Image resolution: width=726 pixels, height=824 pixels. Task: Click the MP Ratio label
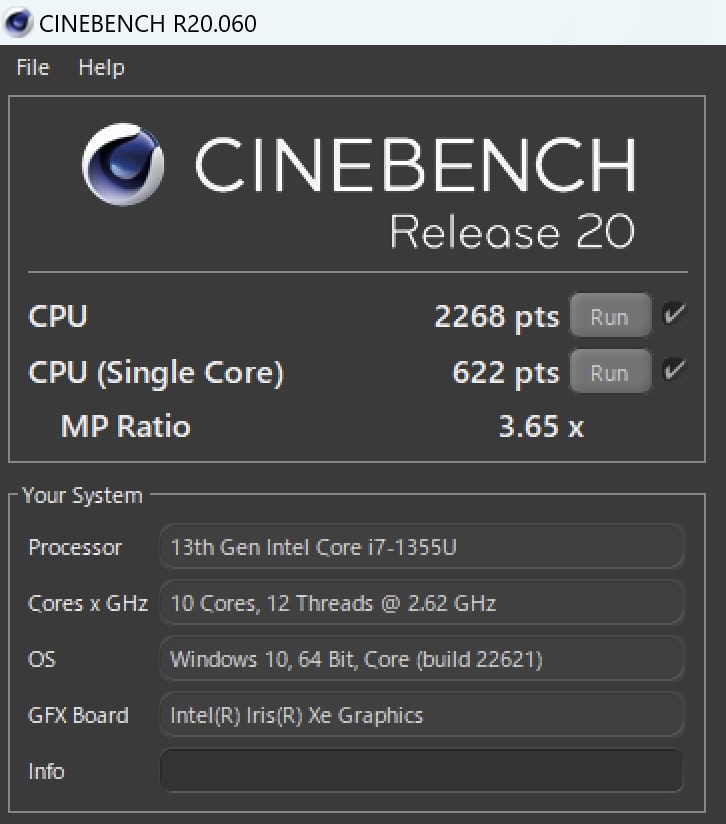click(x=125, y=426)
